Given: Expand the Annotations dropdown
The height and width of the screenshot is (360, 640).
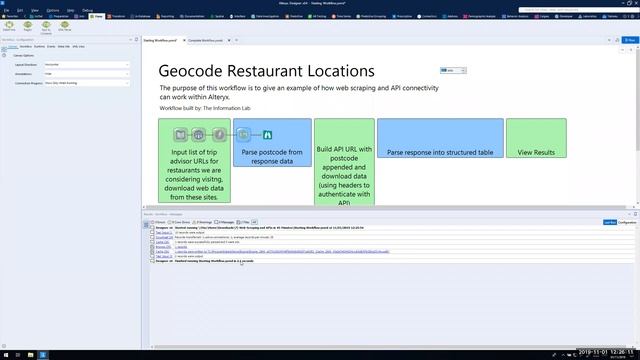Looking at the screenshot, I should [87, 74].
